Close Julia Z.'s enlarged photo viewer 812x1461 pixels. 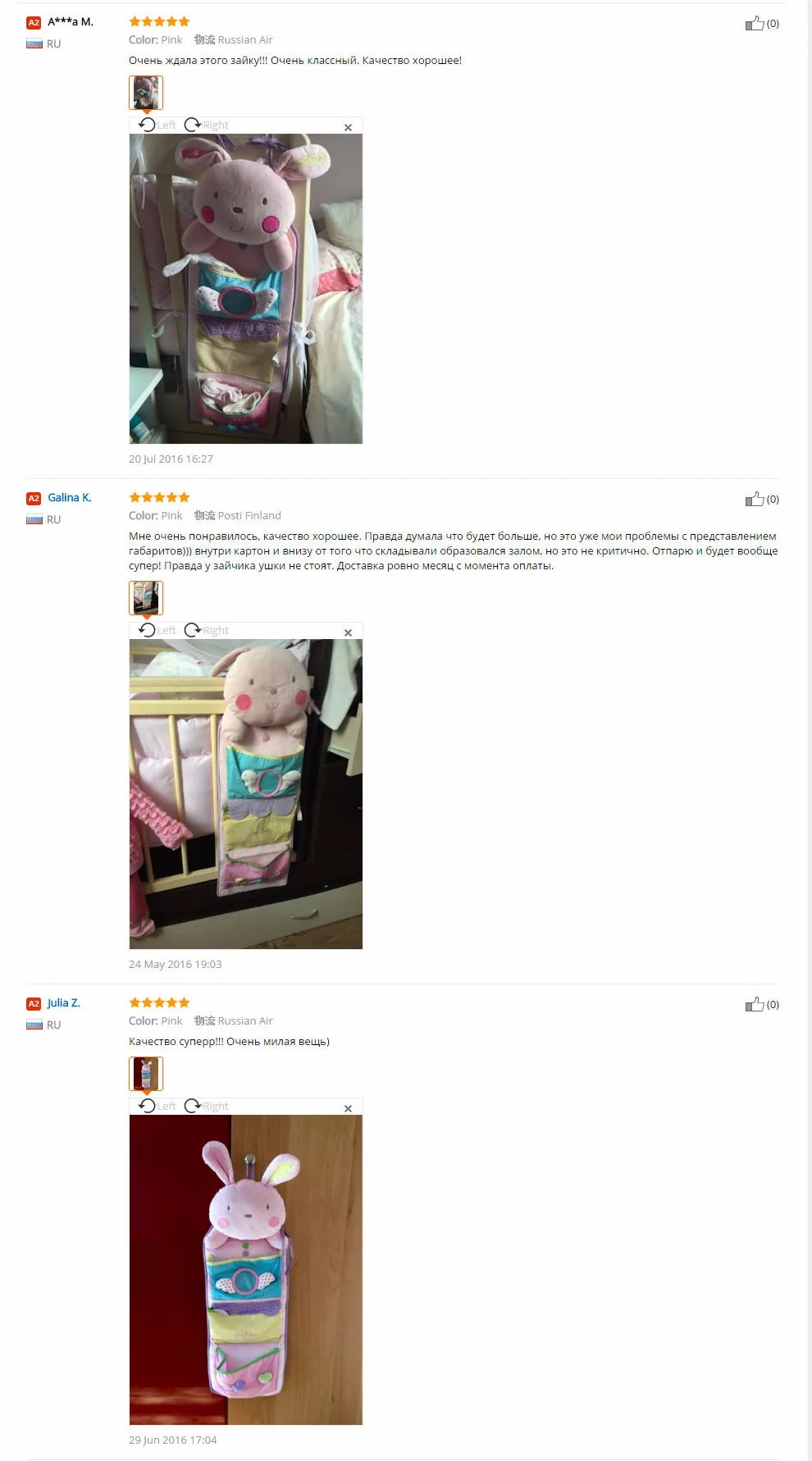[x=348, y=1108]
